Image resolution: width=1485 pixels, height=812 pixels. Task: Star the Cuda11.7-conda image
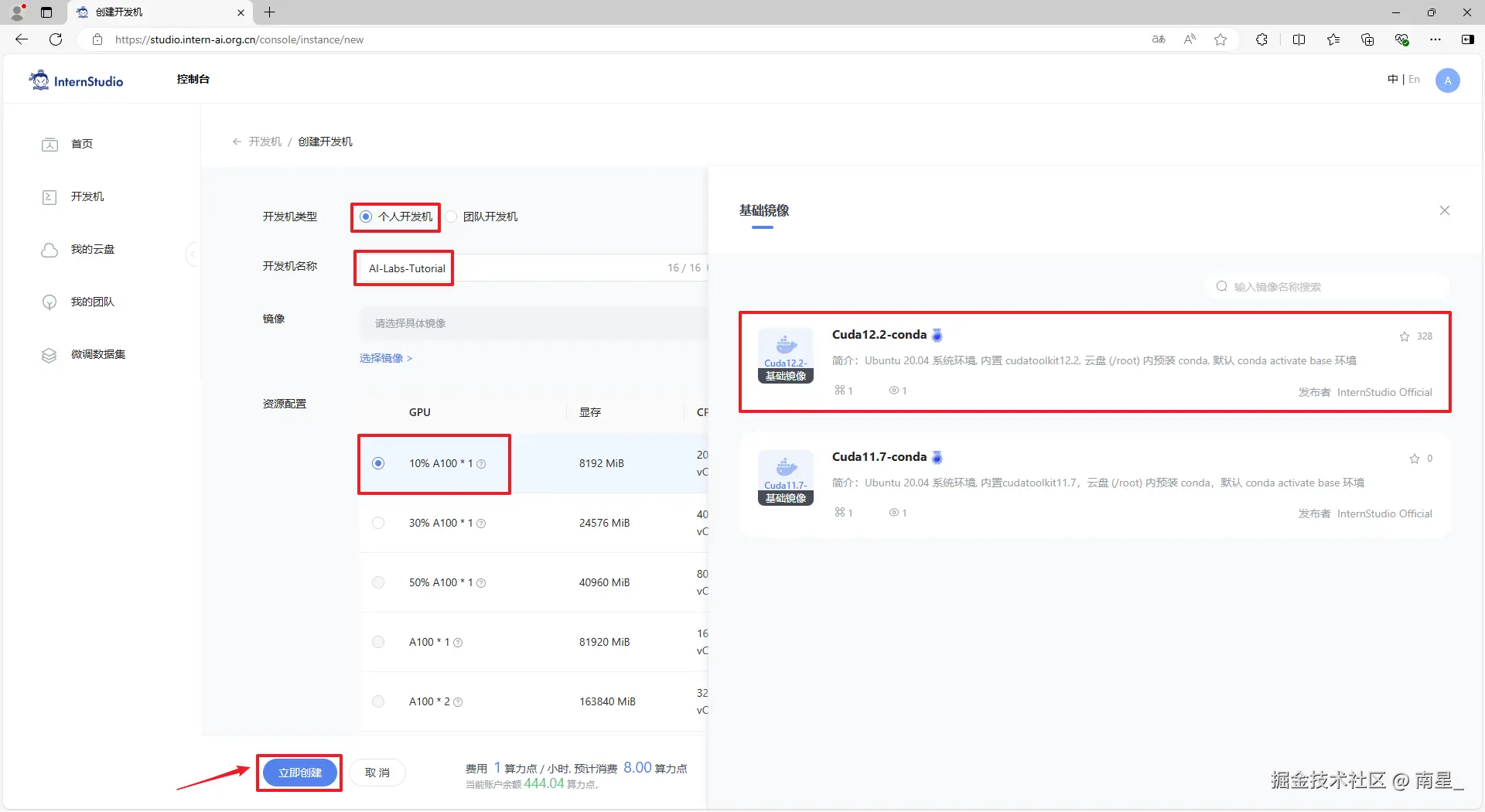[1415, 459]
